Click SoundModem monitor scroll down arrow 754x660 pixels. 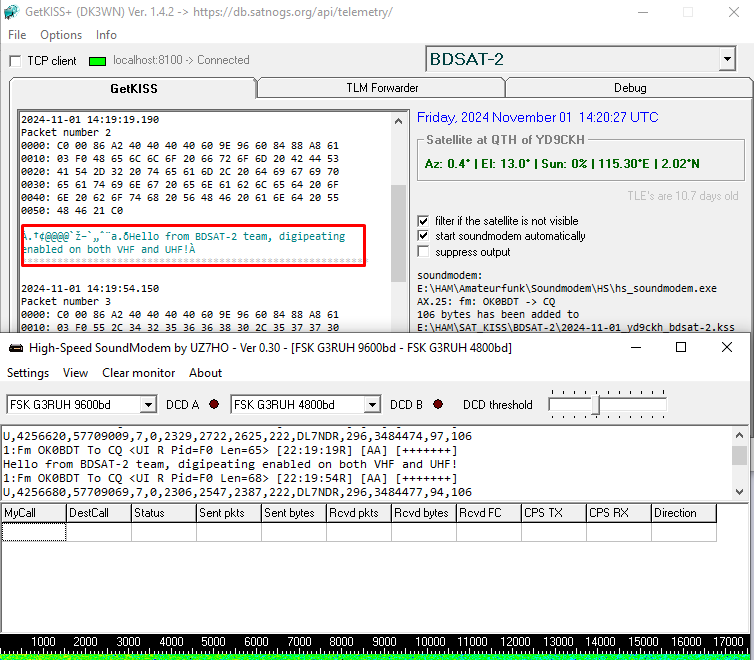pos(740,492)
